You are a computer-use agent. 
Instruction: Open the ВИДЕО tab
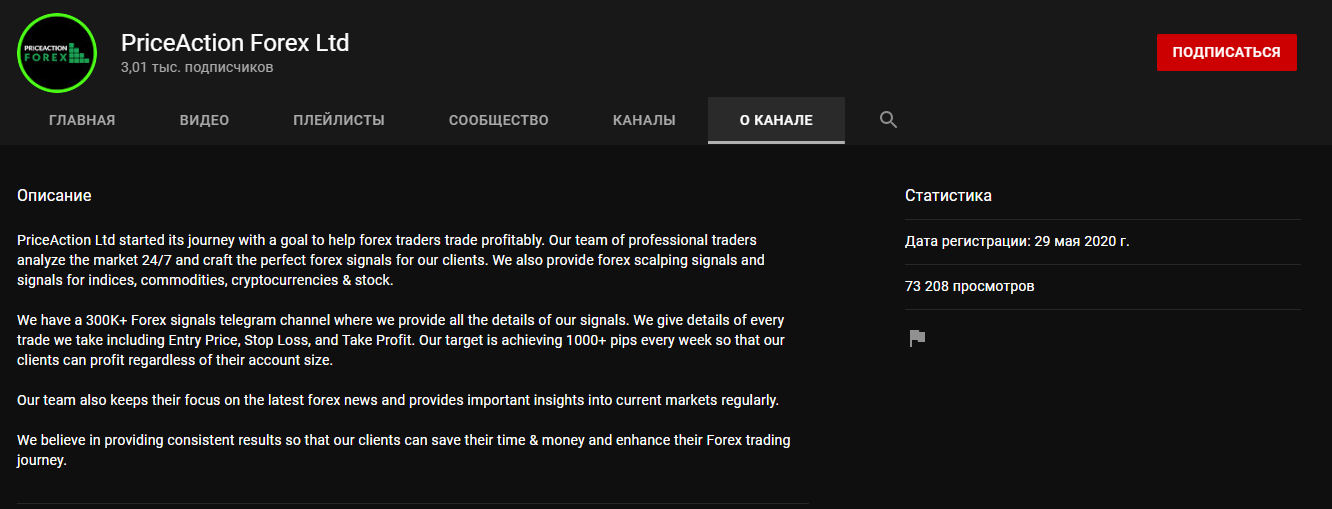point(204,120)
